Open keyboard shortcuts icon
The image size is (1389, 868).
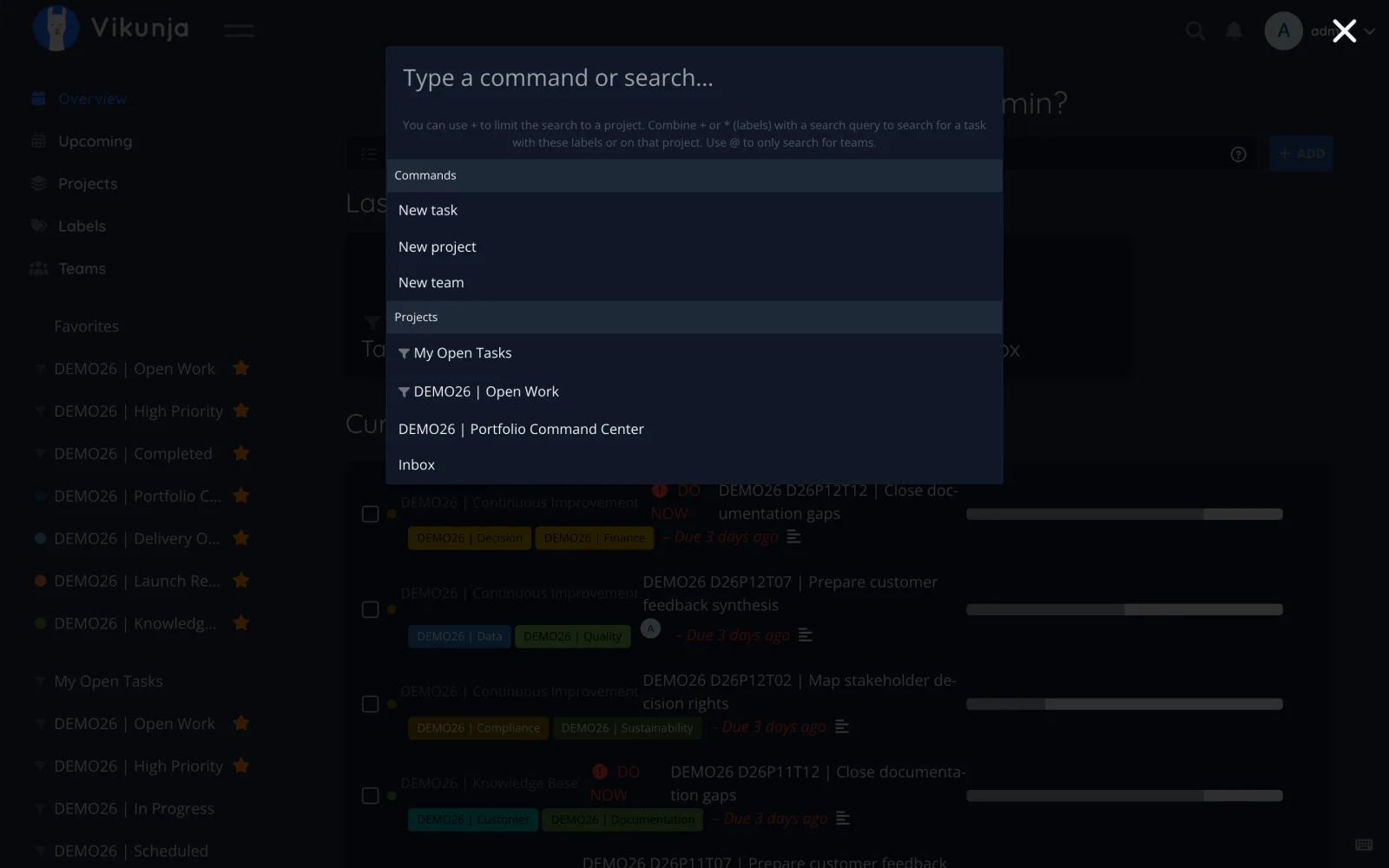pyautogui.click(x=1364, y=845)
